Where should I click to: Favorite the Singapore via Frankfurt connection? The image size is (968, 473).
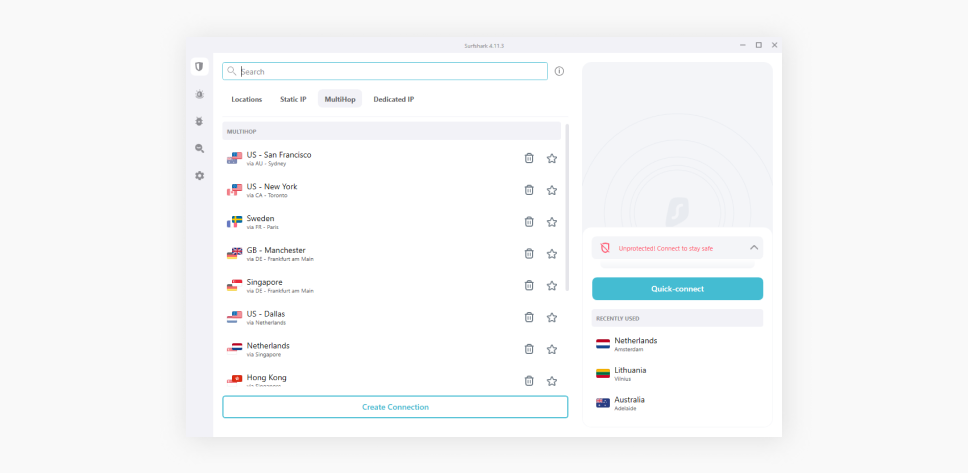pos(552,285)
